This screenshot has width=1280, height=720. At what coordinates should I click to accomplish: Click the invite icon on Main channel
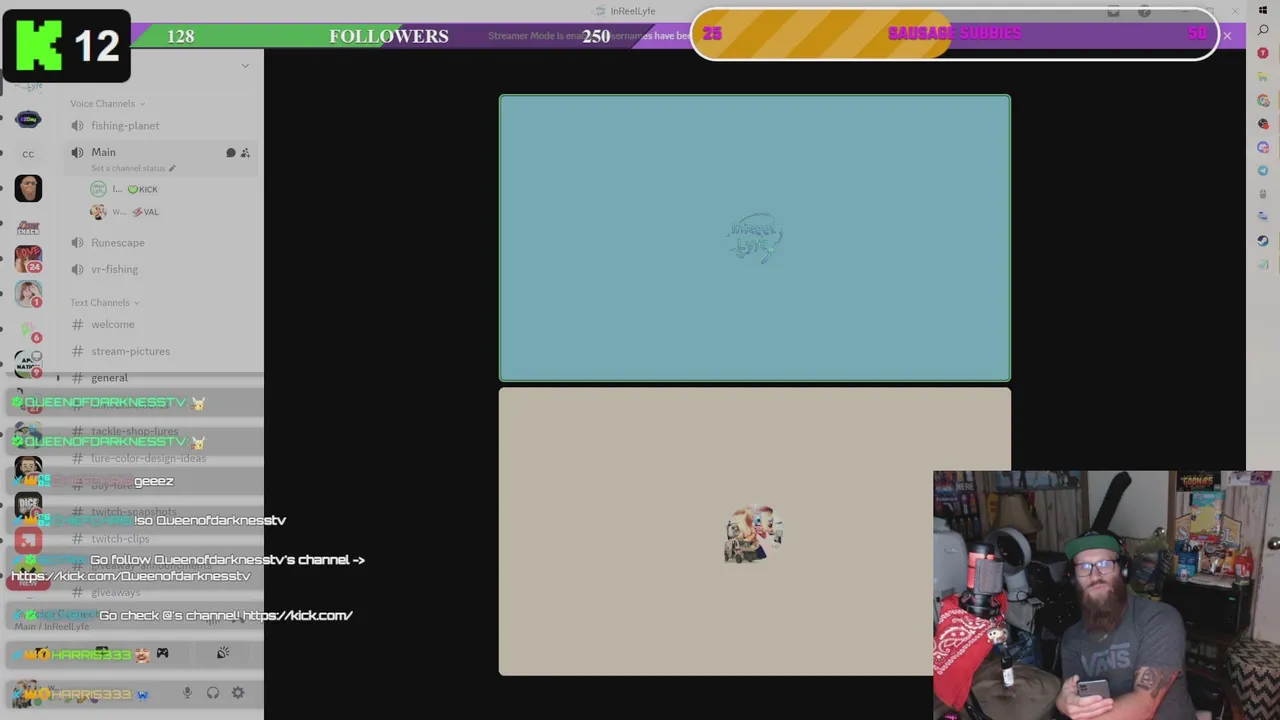pos(246,153)
